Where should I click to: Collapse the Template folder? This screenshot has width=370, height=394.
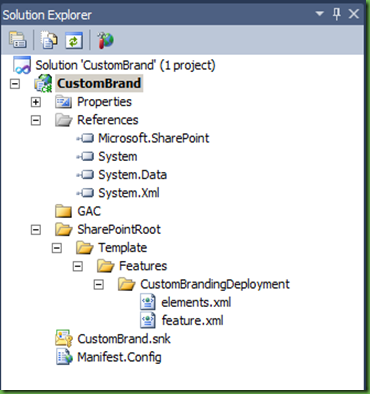57,248
